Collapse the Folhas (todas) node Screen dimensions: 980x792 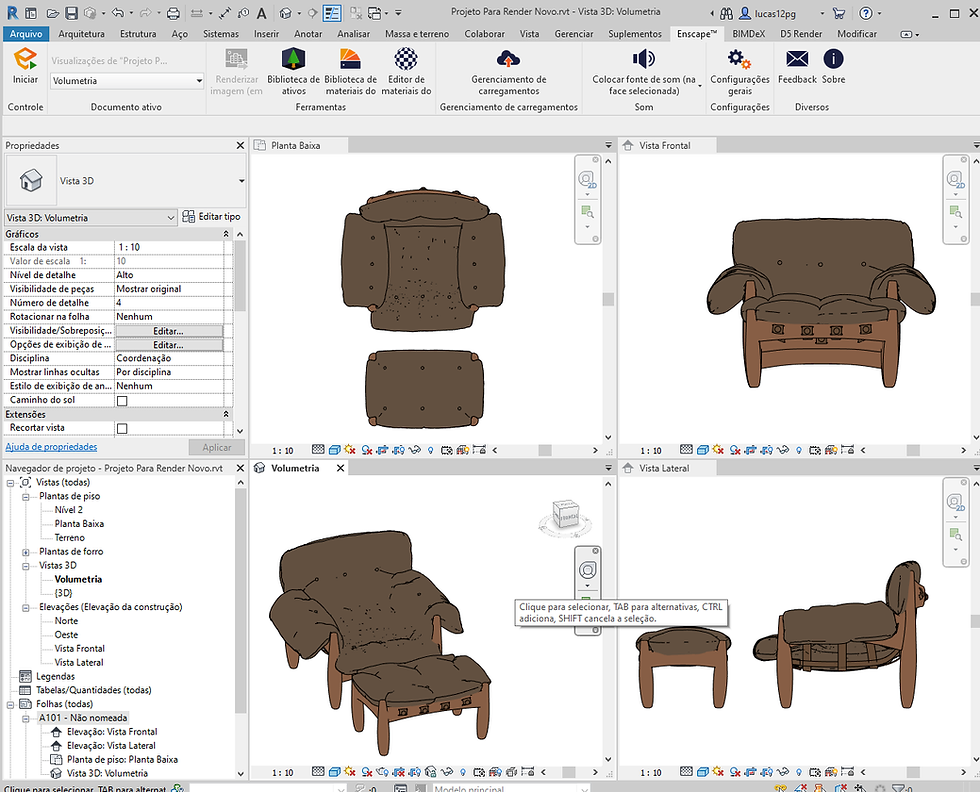tap(11, 704)
